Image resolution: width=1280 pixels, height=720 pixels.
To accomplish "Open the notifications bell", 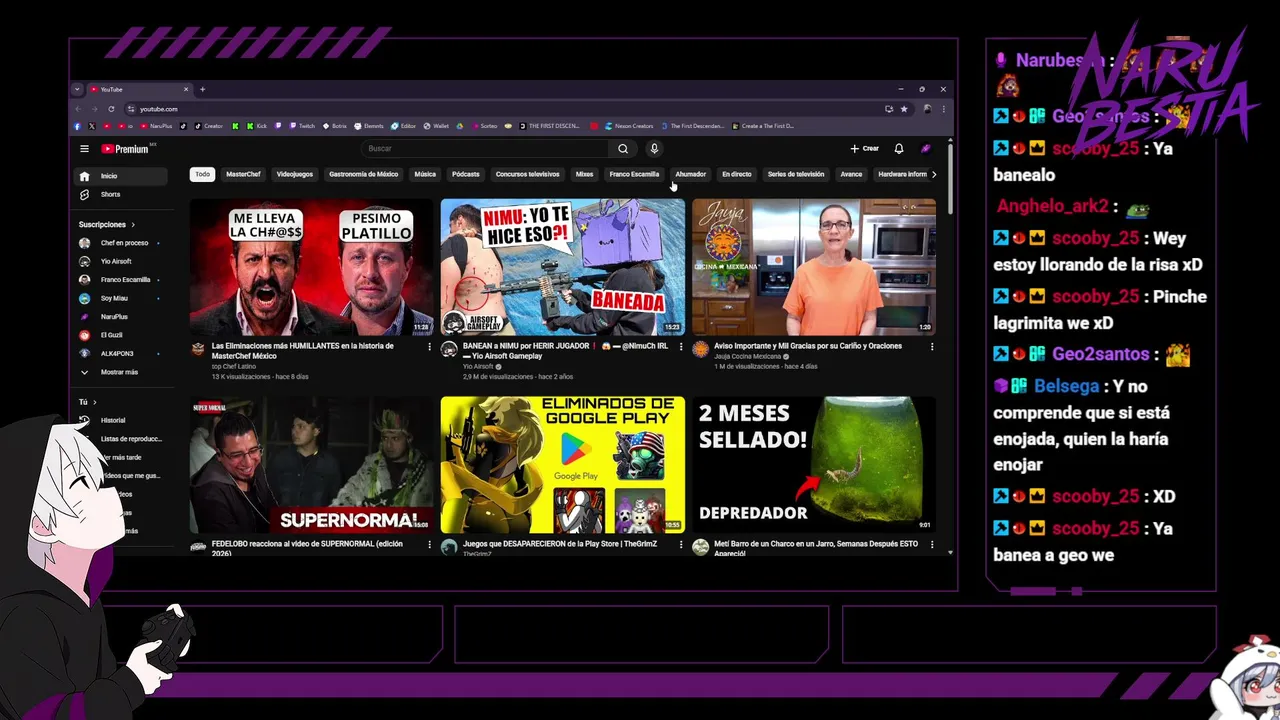I will click(899, 149).
